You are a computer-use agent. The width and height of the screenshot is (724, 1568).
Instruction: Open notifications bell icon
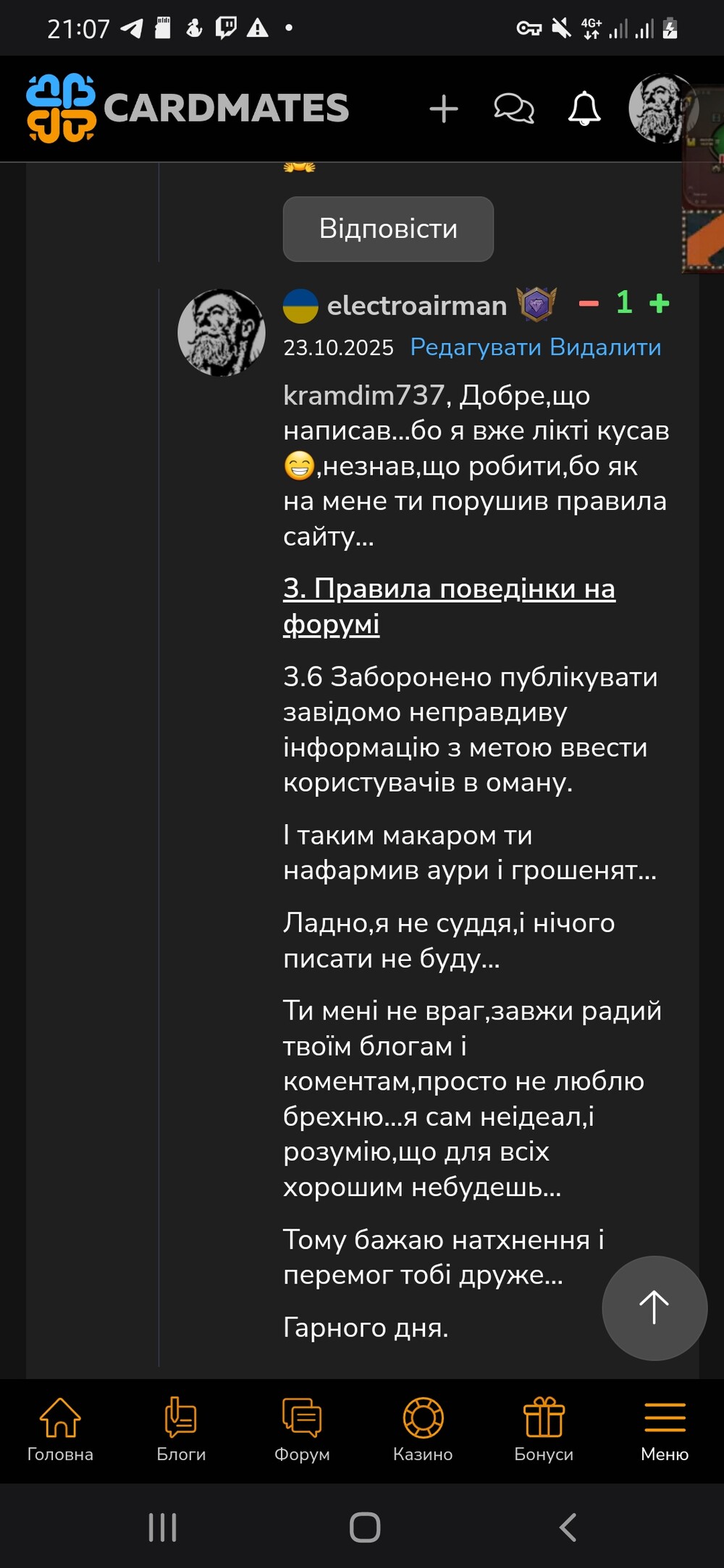click(584, 109)
